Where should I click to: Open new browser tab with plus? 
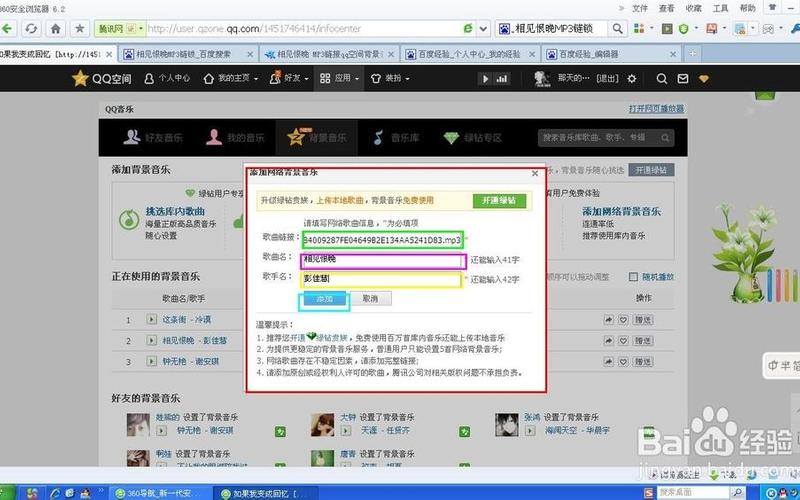[692, 54]
